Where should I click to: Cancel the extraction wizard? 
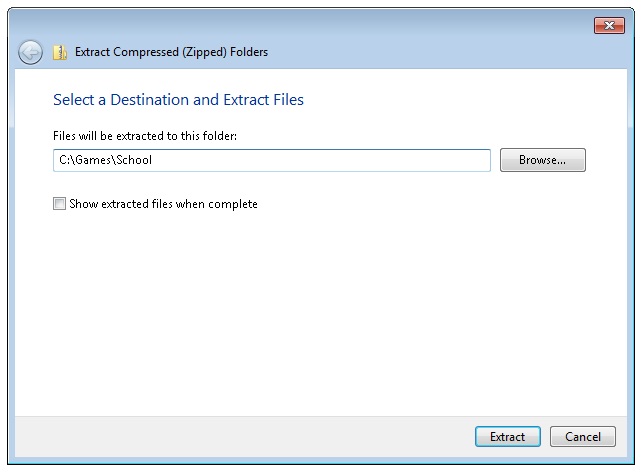pyautogui.click(x=582, y=437)
